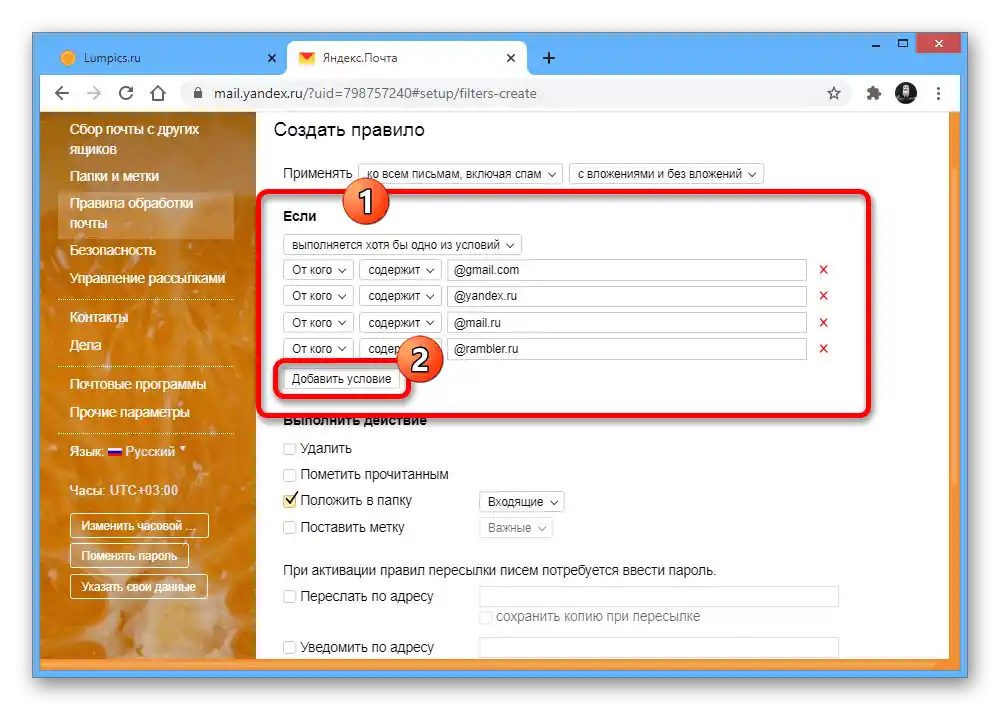The image size is (1000, 710).
Task: Open 'Прочие параметры' settings
Action: click(x=129, y=413)
